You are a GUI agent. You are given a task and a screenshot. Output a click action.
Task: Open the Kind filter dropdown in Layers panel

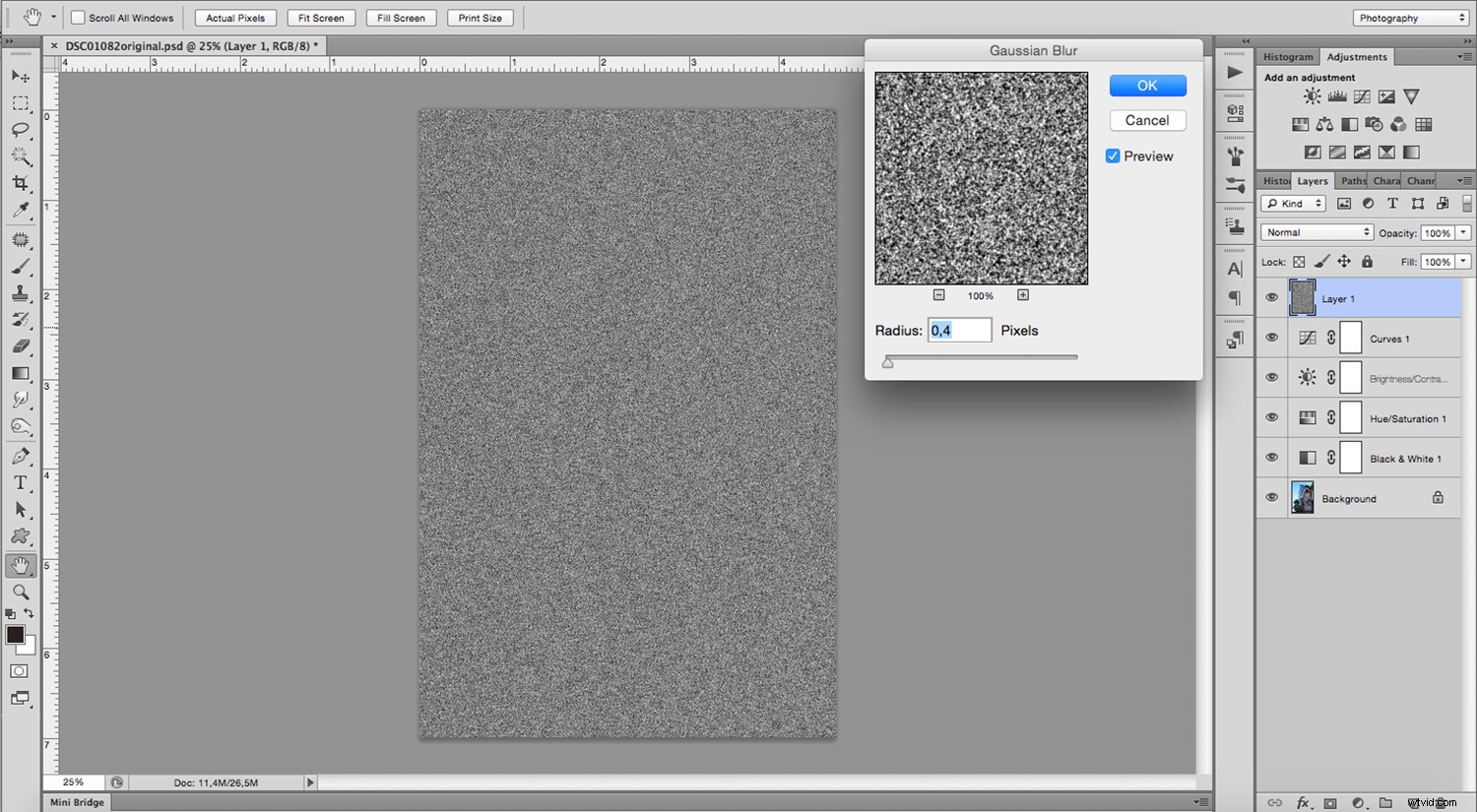[x=1293, y=203]
